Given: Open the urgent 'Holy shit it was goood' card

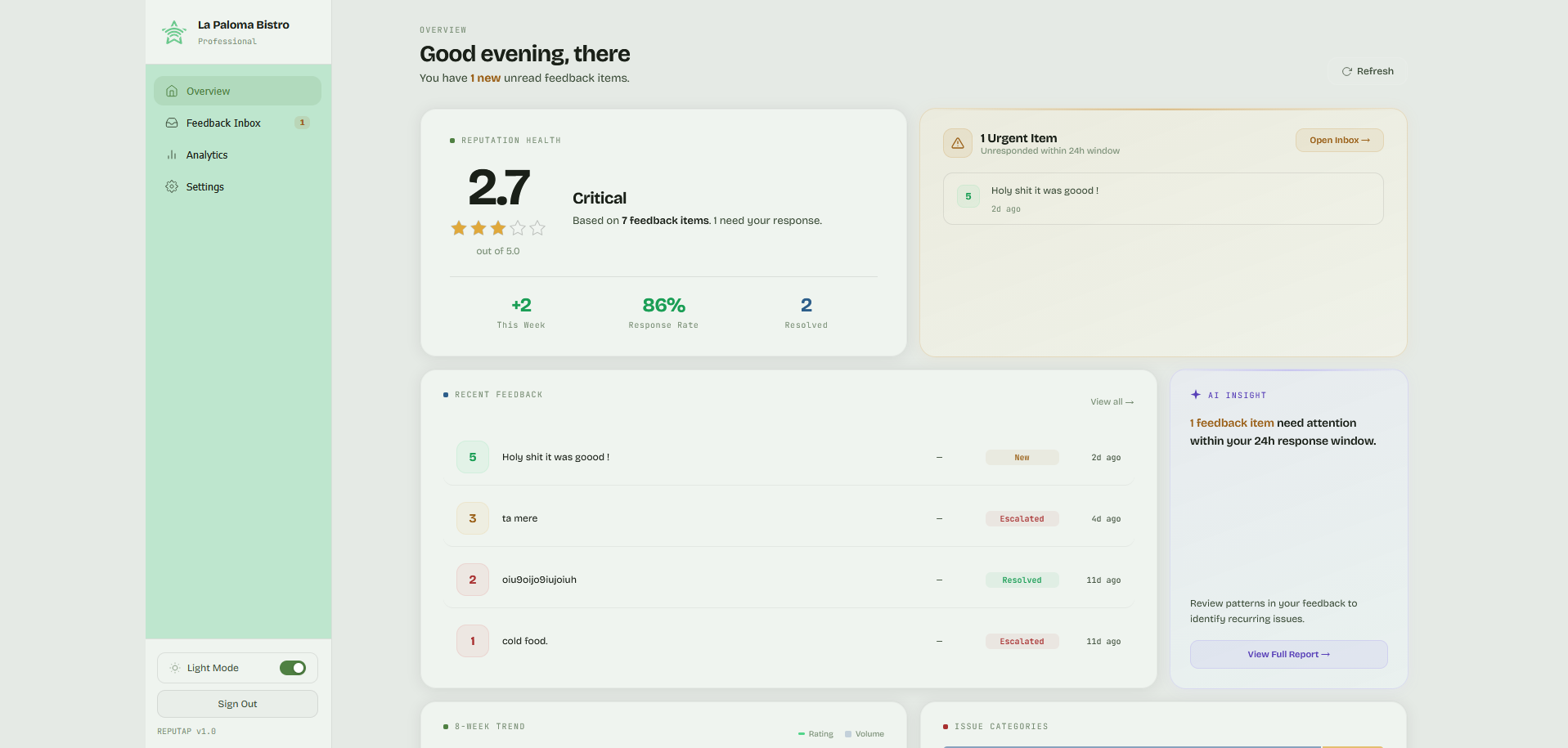Looking at the screenshot, I should point(1162,199).
